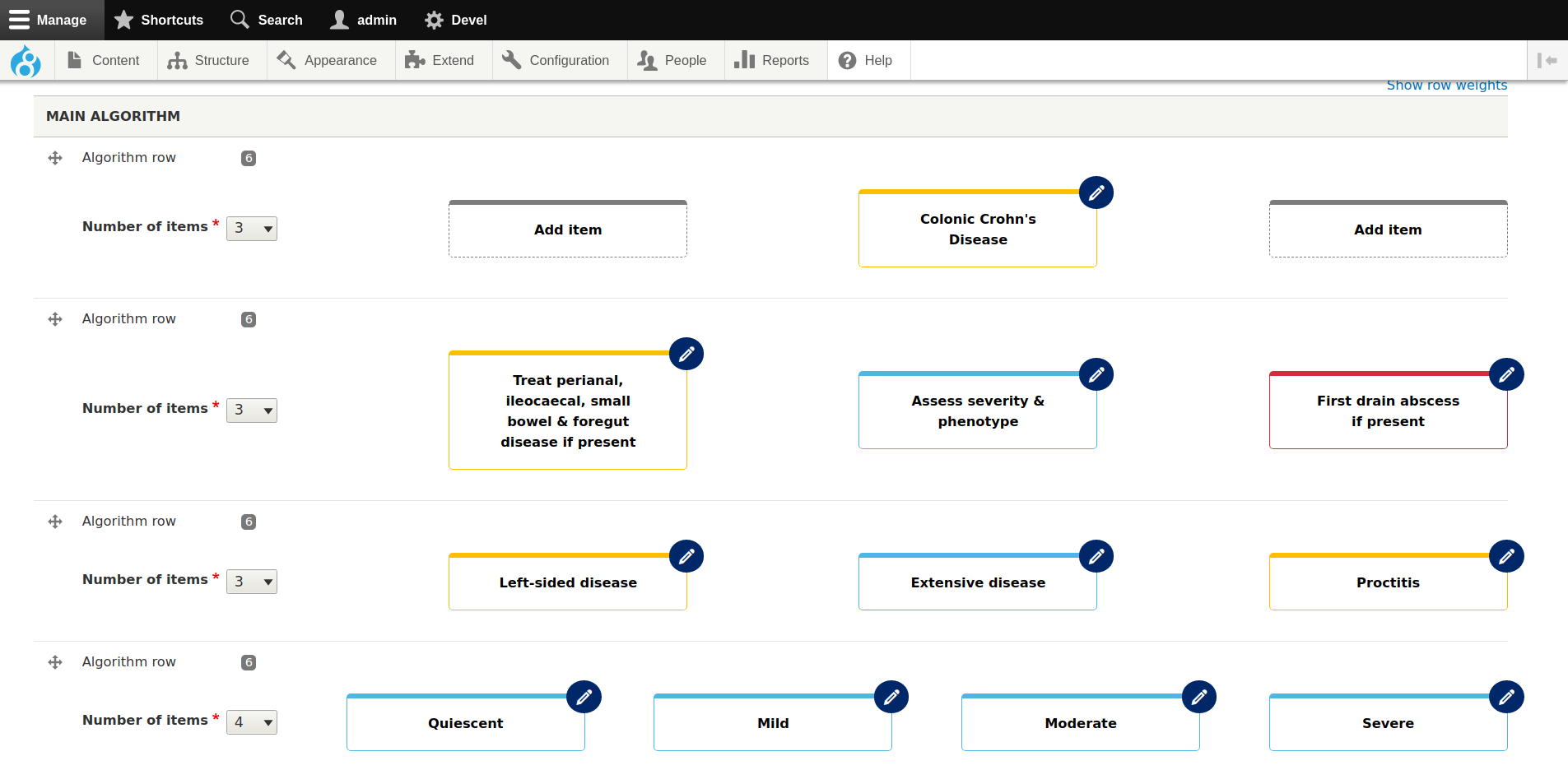
Task: Click drag handle of fourth Algorithm row
Action: (x=55, y=662)
